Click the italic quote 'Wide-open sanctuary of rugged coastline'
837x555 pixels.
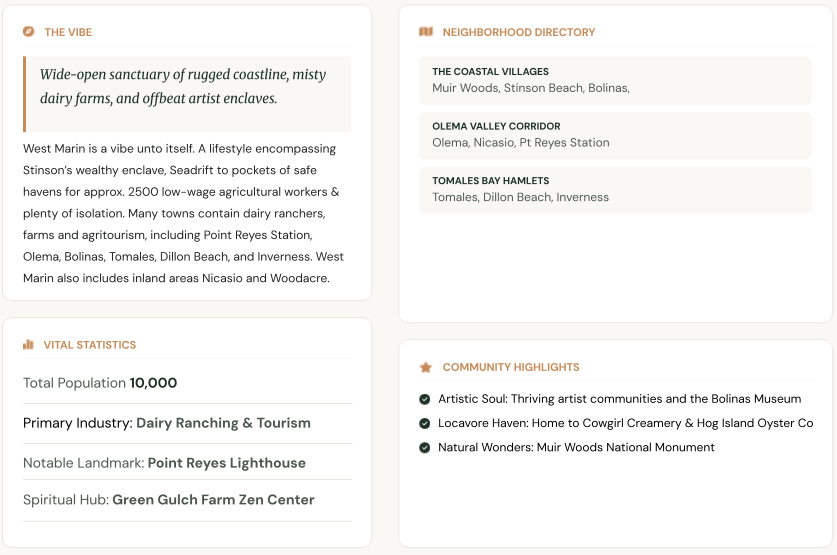tap(183, 86)
